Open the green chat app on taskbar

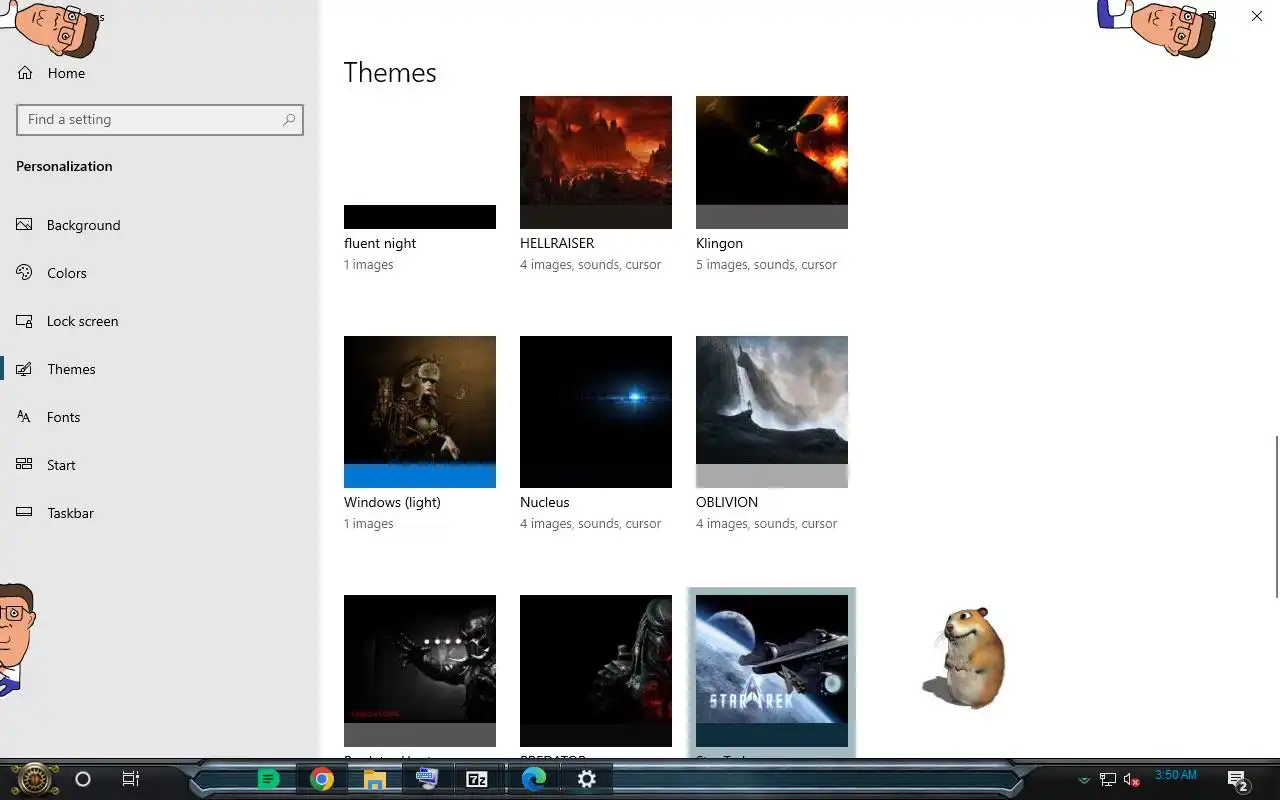[x=268, y=779]
